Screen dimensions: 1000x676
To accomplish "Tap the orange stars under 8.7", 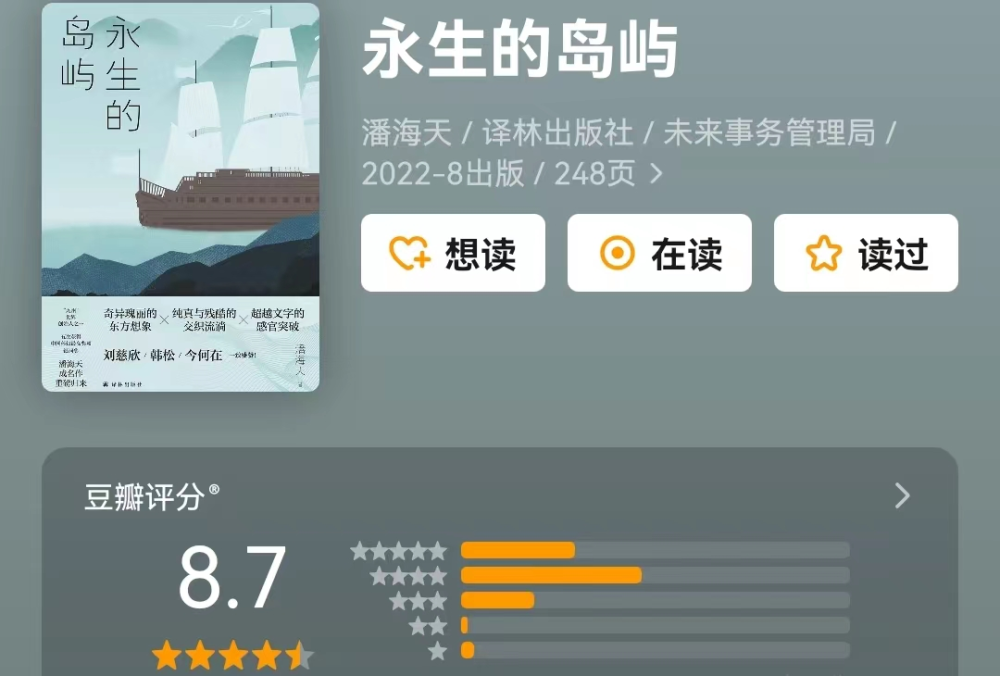I will click(x=233, y=656).
